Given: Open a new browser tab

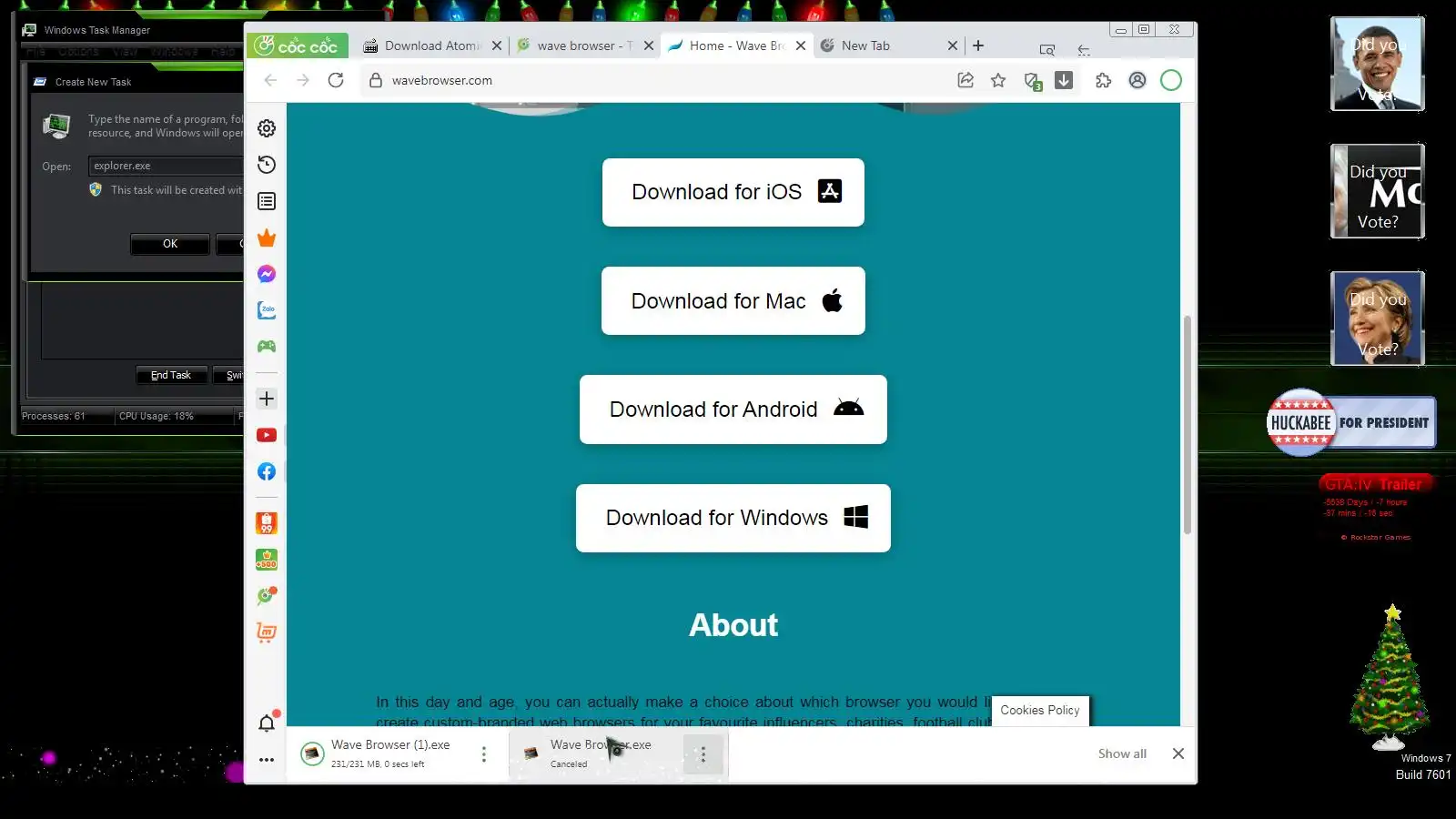Looking at the screenshot, I should pos(978,45).
